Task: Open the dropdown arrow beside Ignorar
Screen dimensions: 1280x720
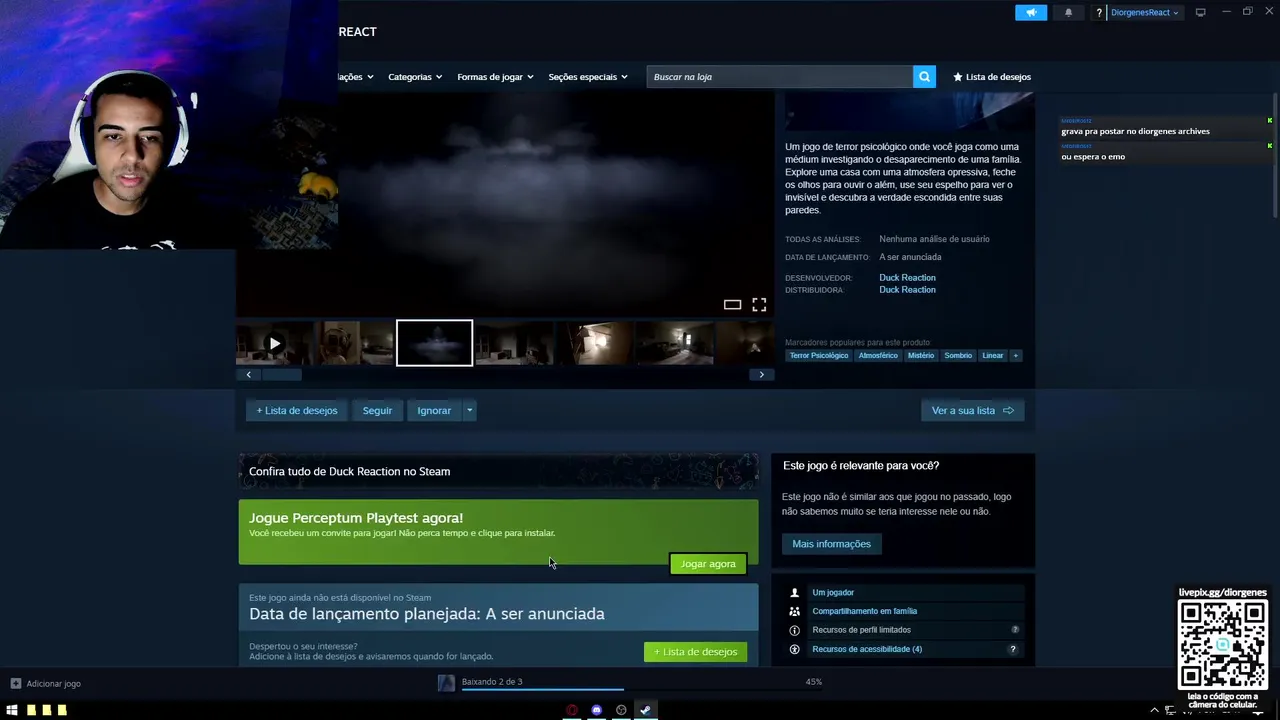Action: pos(469,410)
